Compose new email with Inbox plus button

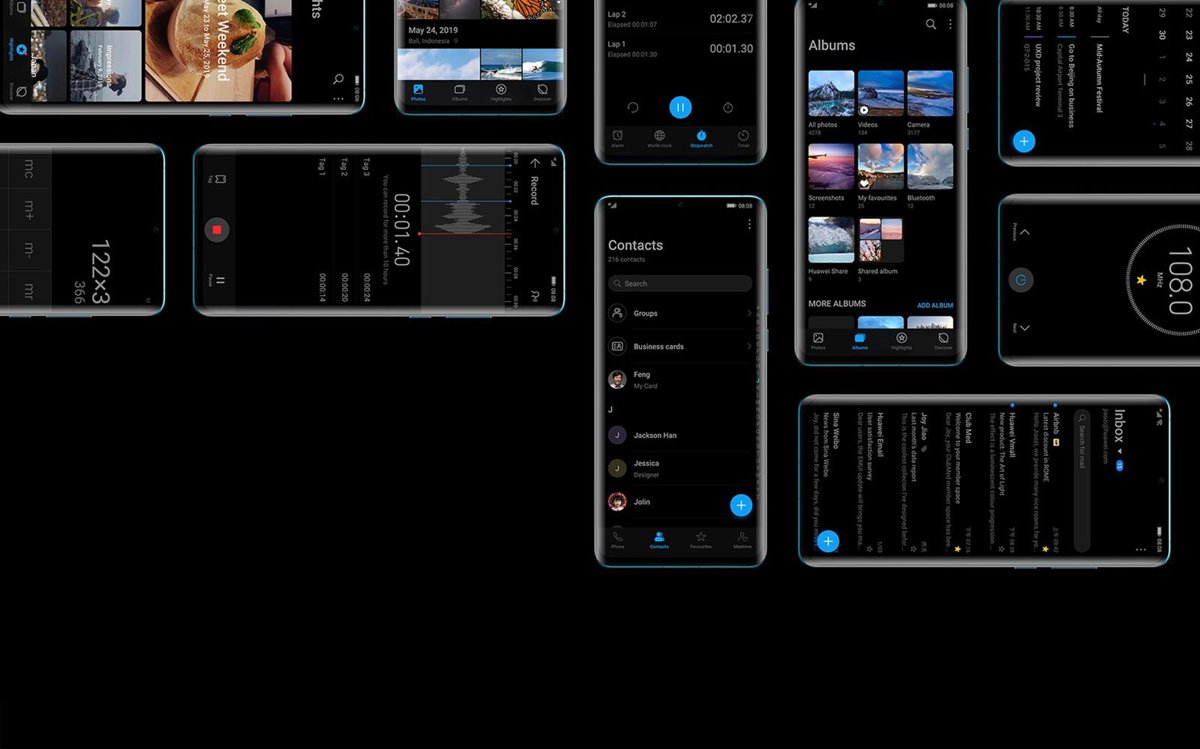tap(828, 542)
